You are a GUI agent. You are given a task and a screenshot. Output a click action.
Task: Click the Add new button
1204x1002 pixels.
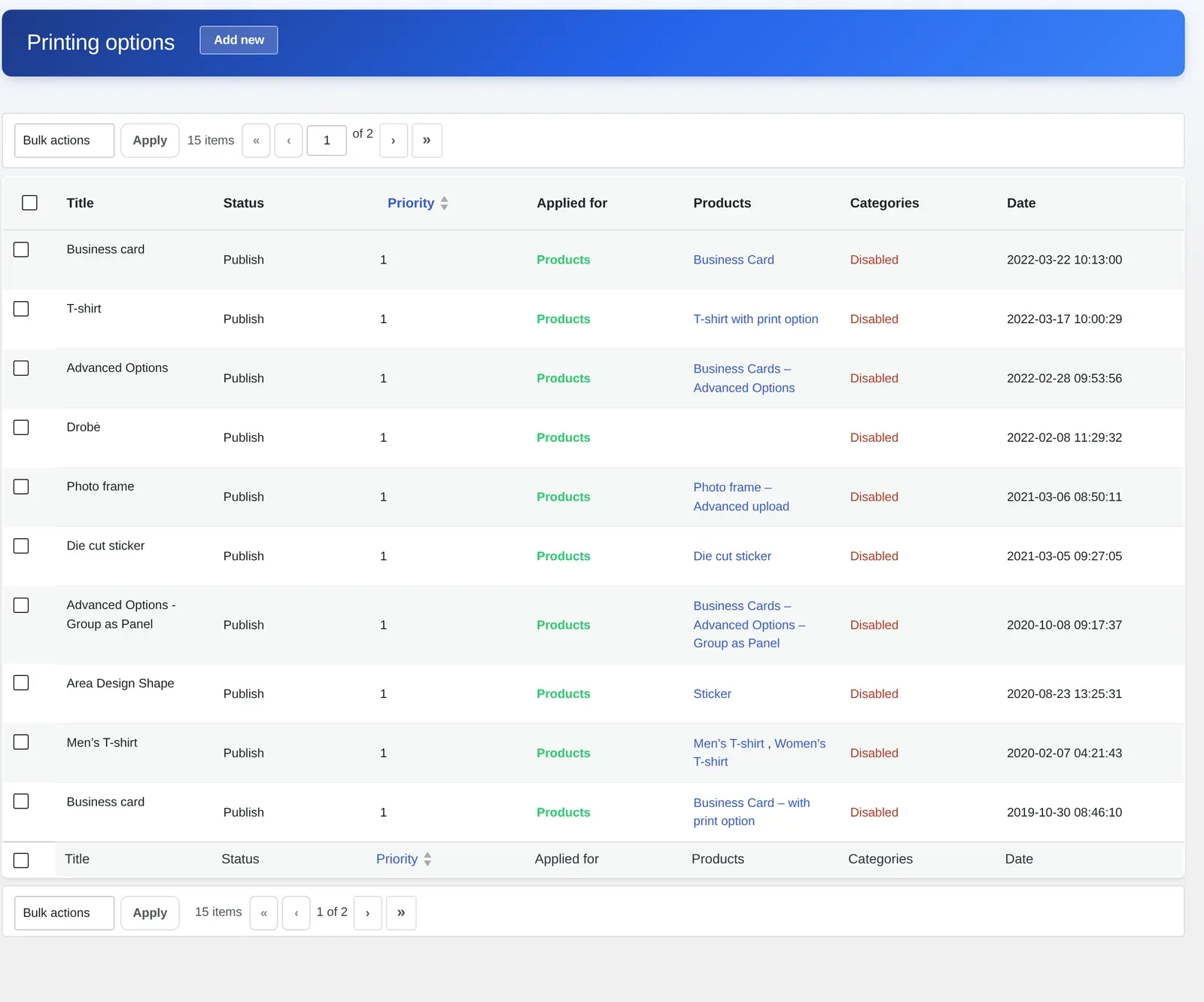click(239, 40)
